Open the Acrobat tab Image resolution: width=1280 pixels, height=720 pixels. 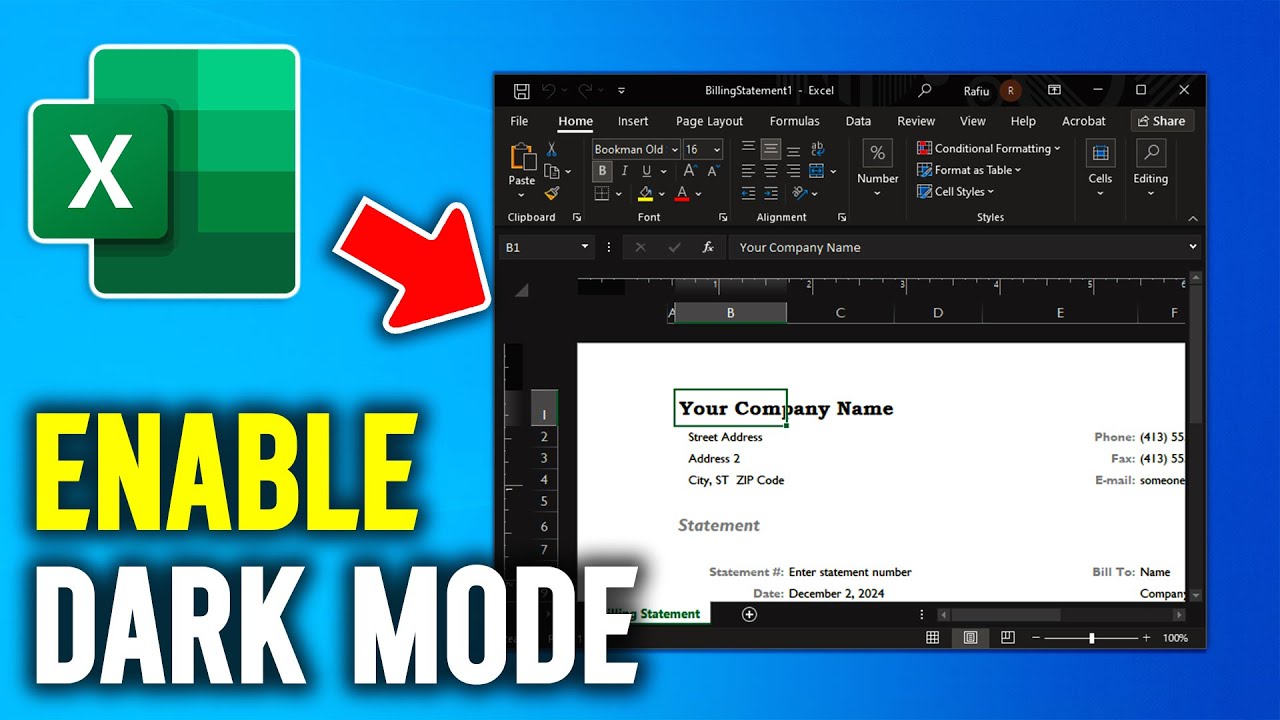(1084, 121)
